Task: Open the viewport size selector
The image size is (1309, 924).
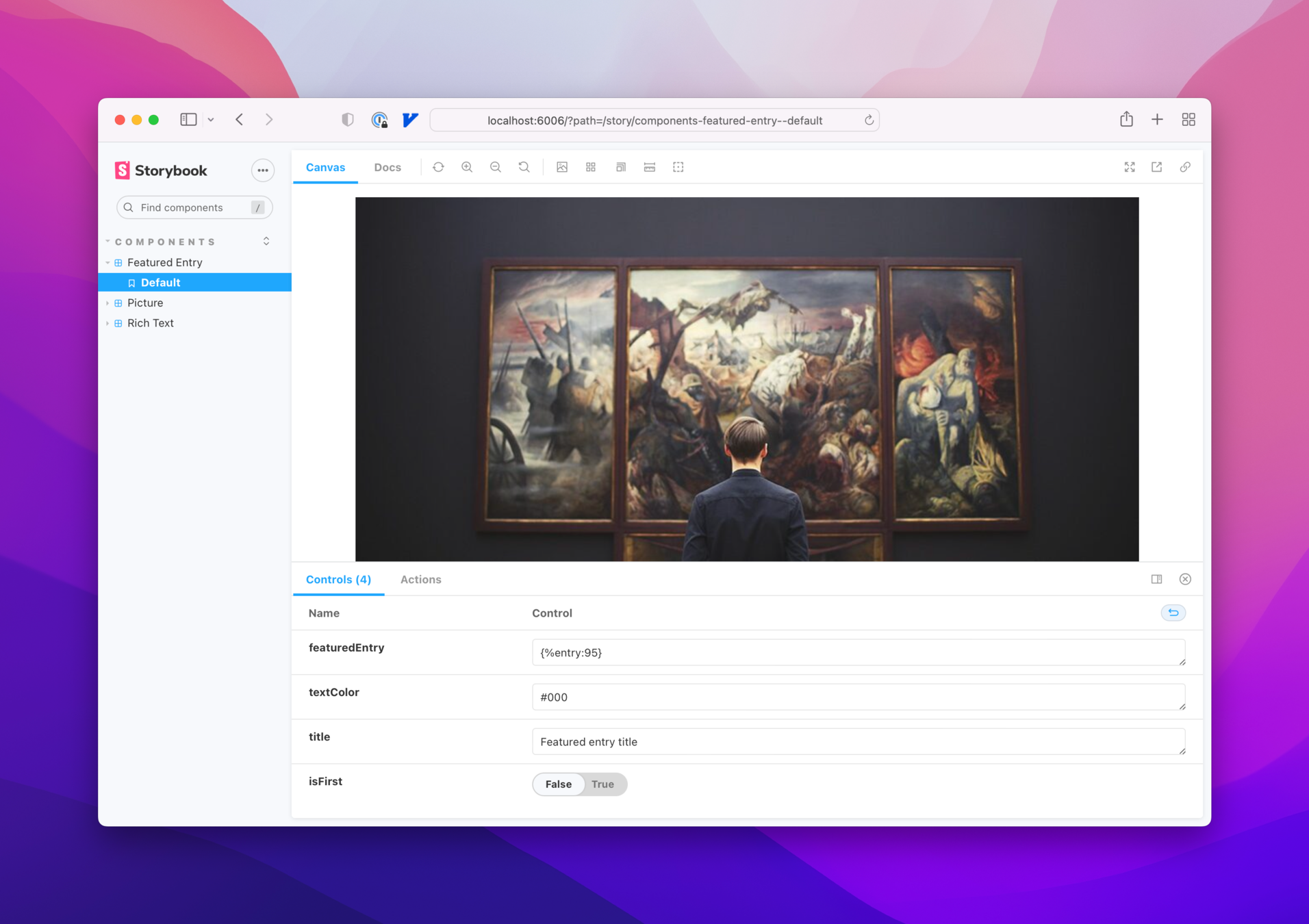Action: tap(620, 167)
